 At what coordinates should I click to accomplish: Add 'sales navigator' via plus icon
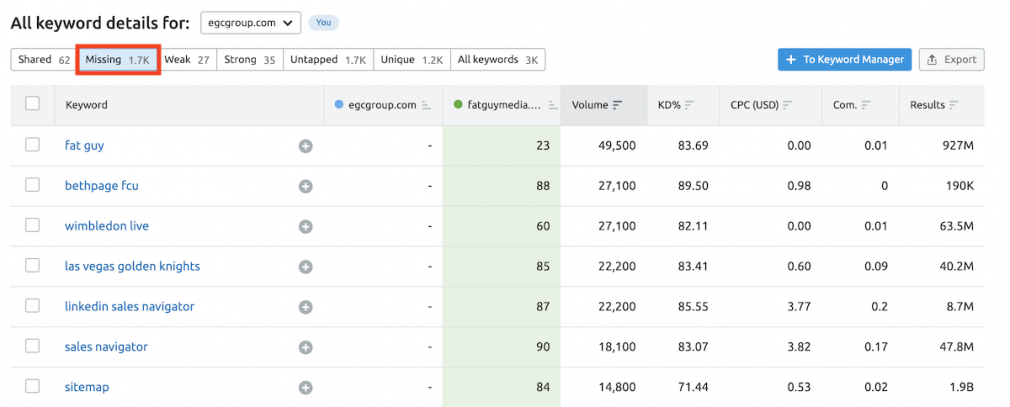(x=305, y=348)
